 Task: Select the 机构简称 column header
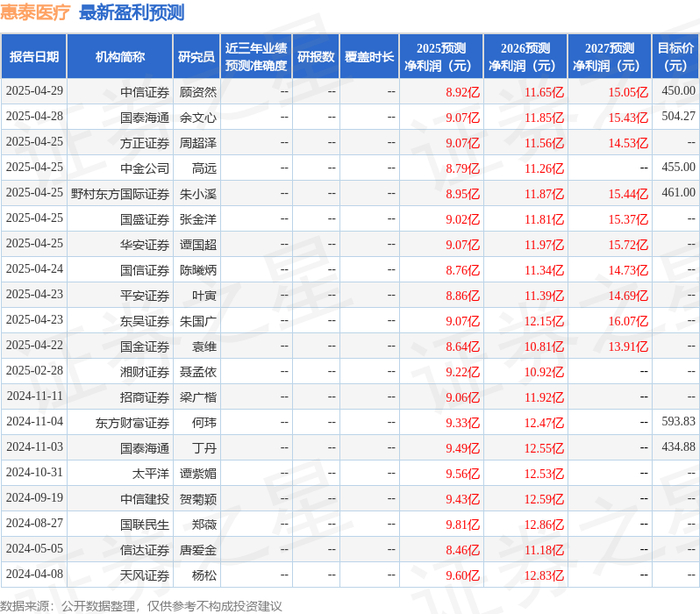click(x=120, y=56)
